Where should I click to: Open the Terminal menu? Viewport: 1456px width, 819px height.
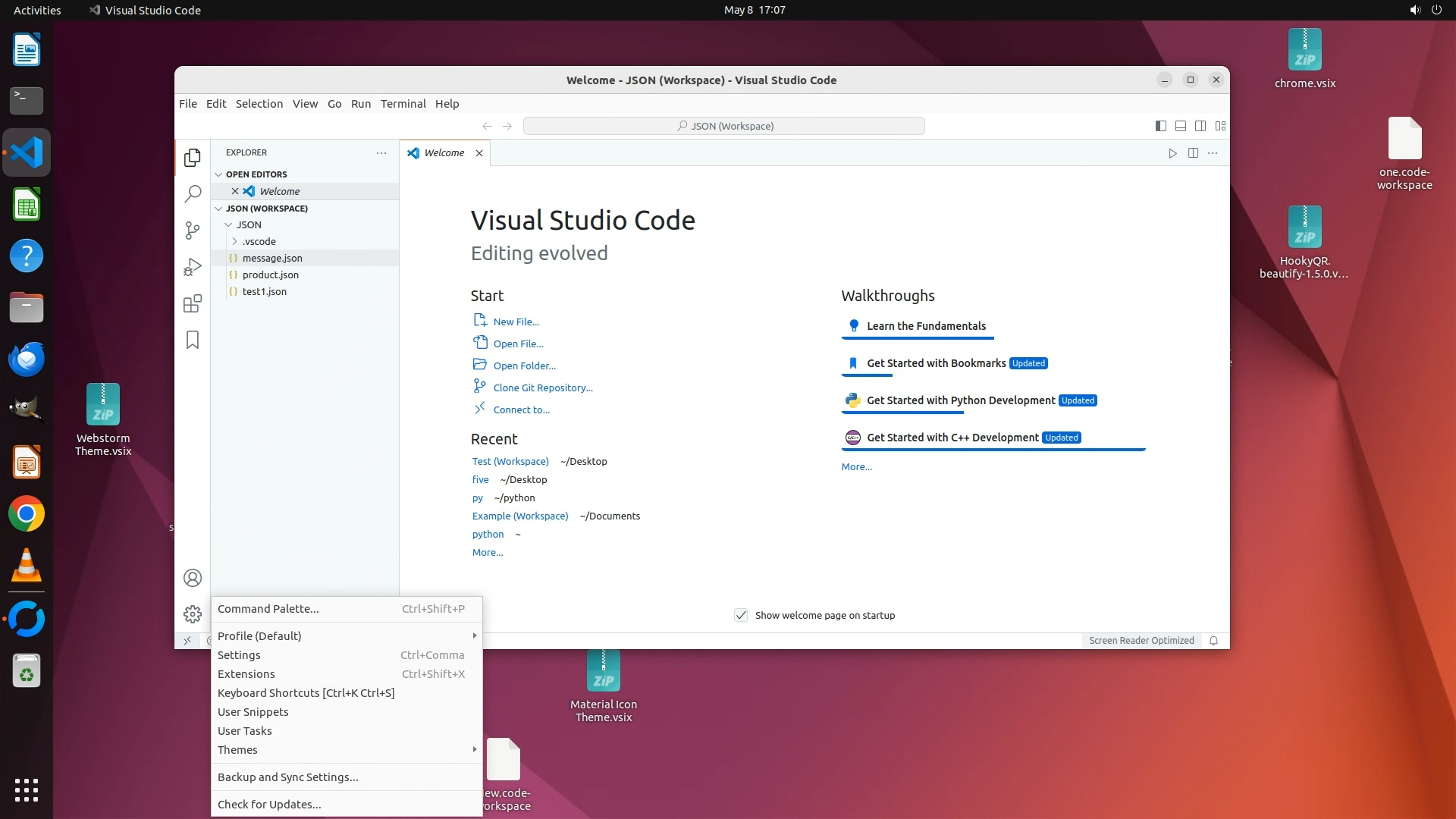pos(403,104)
